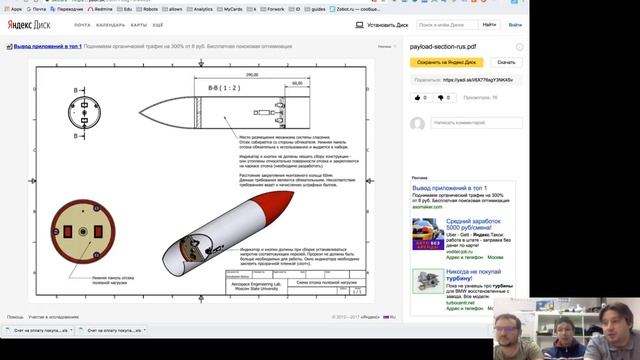Click Сохранить на Яндекс.Диск button
Screen dimensions: 640x360
tap(447, 62)
